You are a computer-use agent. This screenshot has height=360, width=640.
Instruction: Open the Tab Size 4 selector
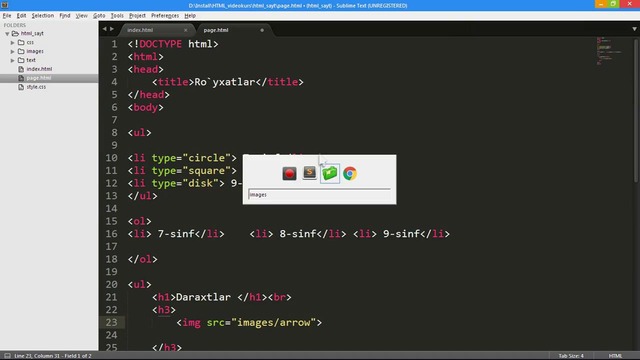(571, 356)
